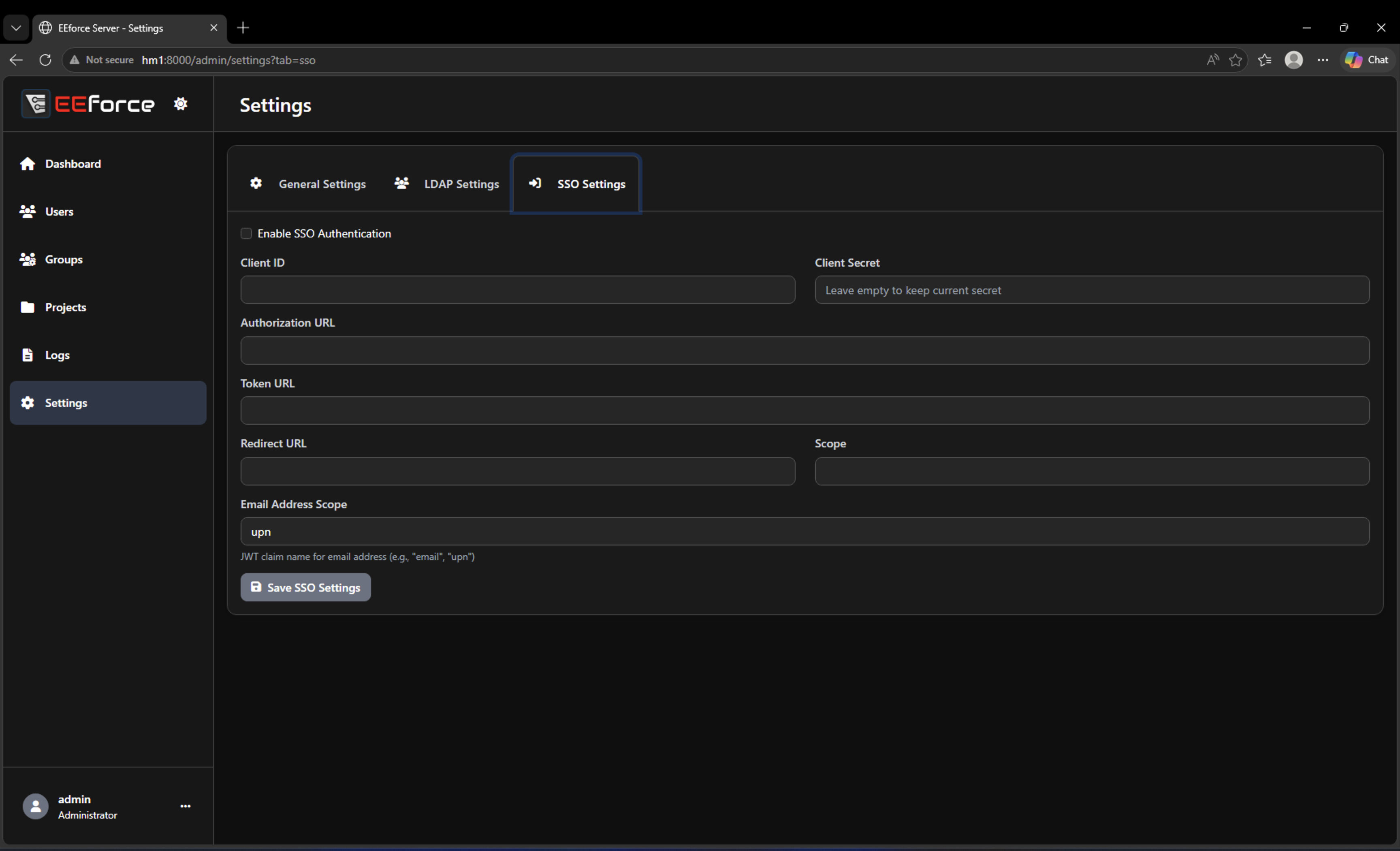Open Logs page from sidebar
1400x851 pixels.
(108, 355)
